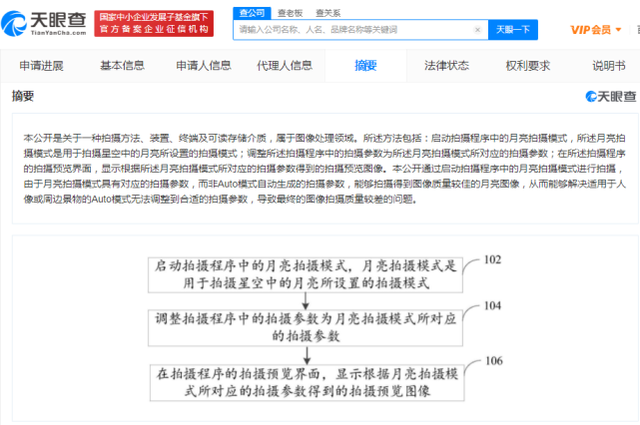Image resolution: width=640 pixels, height=425 pixels.
Task: Go to the 法律状态 tab
Action: [x=447, y=66]
